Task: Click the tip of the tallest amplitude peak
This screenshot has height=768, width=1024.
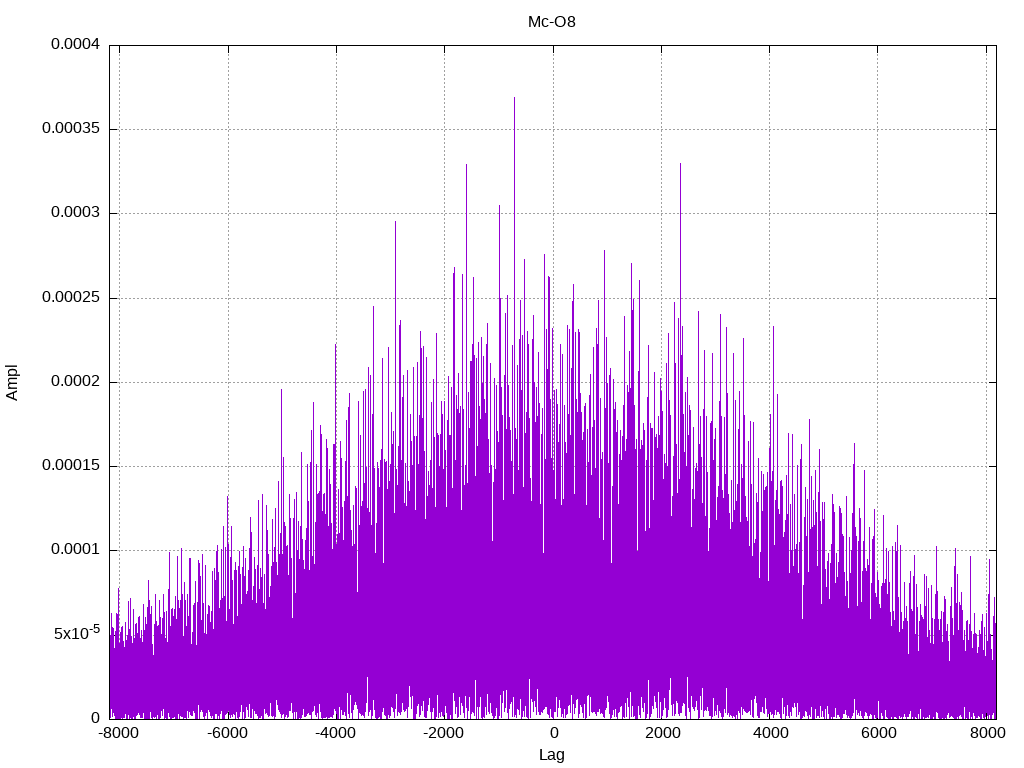Action: [x=514, y=98]
